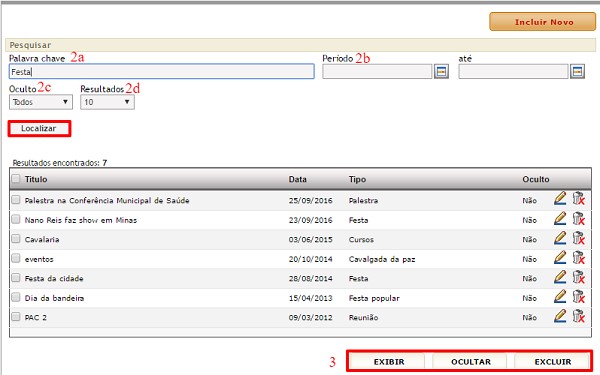600x375 pixels.
Task: Edit the 'Palestra na Conferência Municipal de Saúde' row with pencil
Action: click(x=560, y=199)
